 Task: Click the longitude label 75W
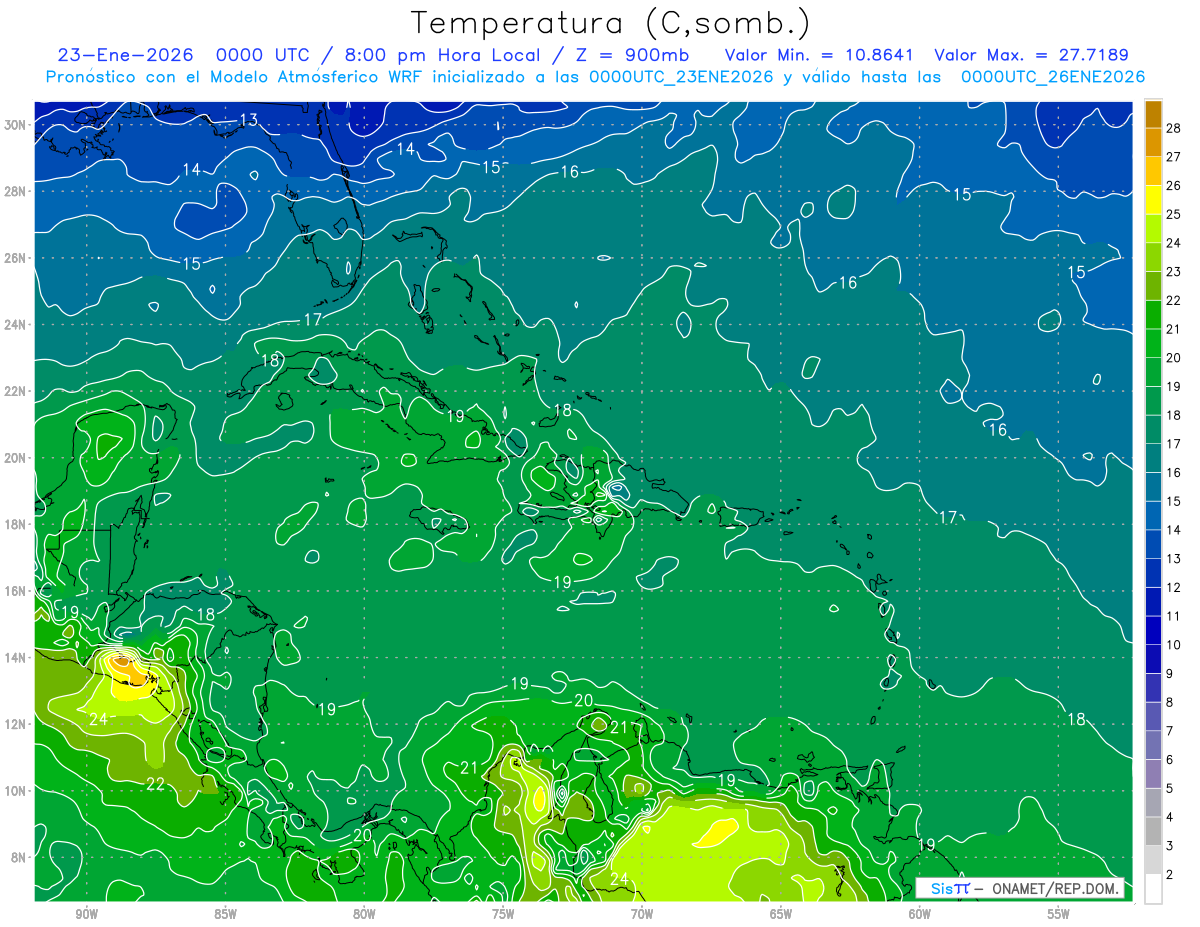coord(503,914)
